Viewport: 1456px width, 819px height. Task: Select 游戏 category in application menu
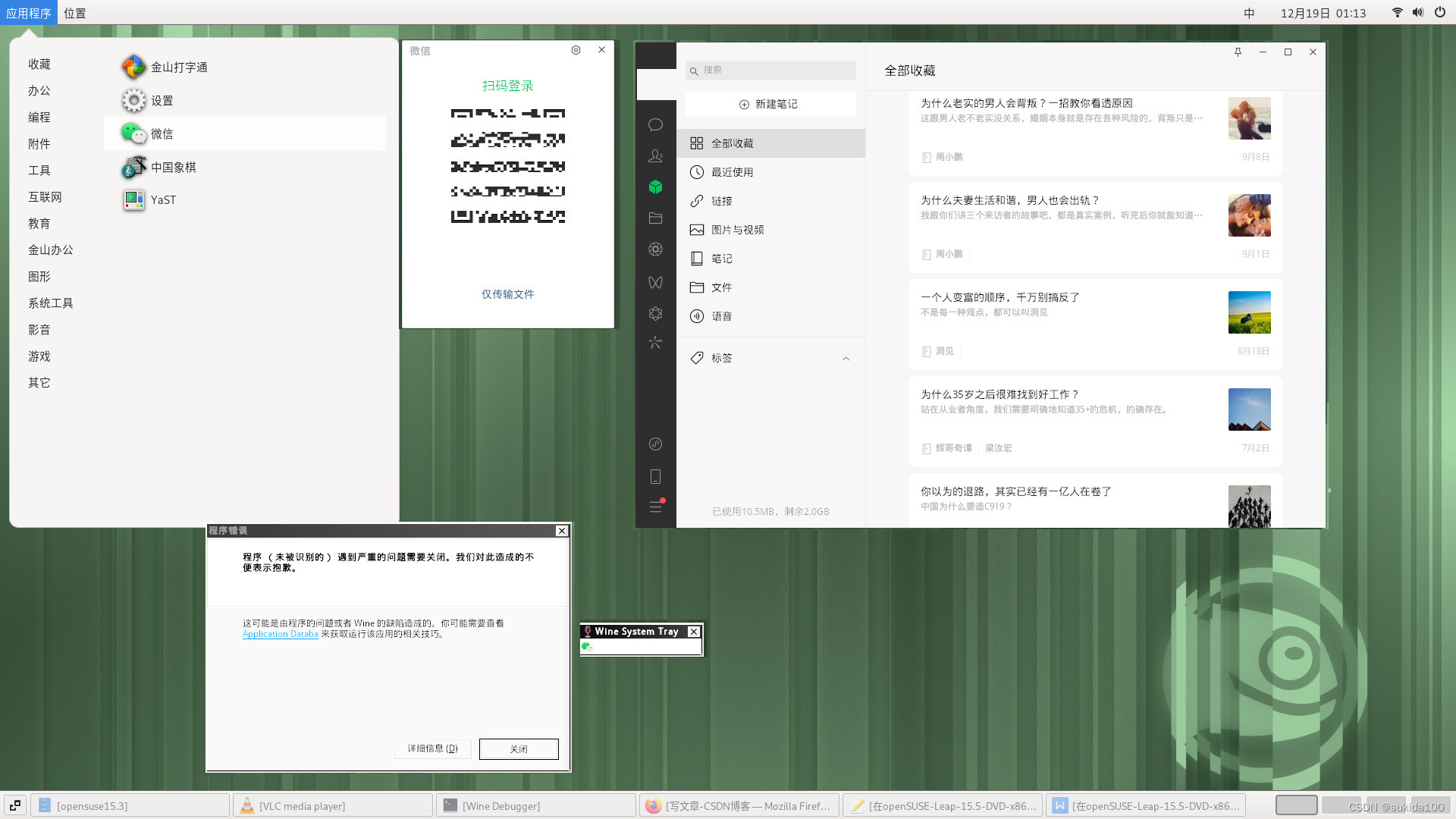point(39,356)
